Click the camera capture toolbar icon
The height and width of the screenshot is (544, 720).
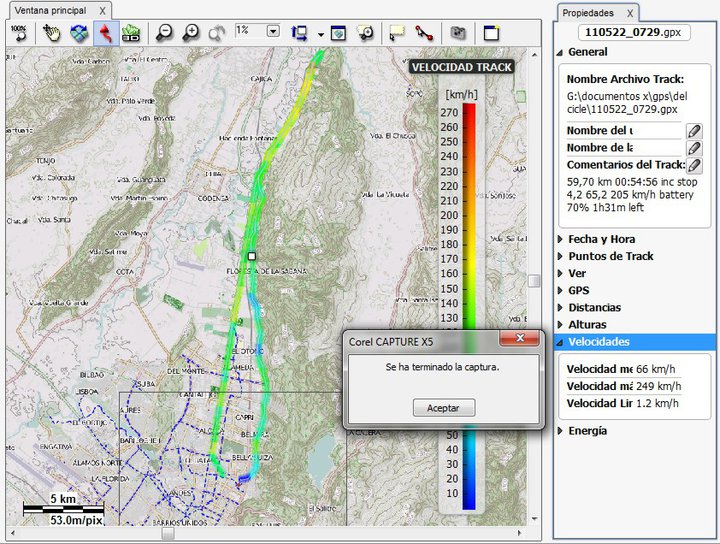coord(457,32)
